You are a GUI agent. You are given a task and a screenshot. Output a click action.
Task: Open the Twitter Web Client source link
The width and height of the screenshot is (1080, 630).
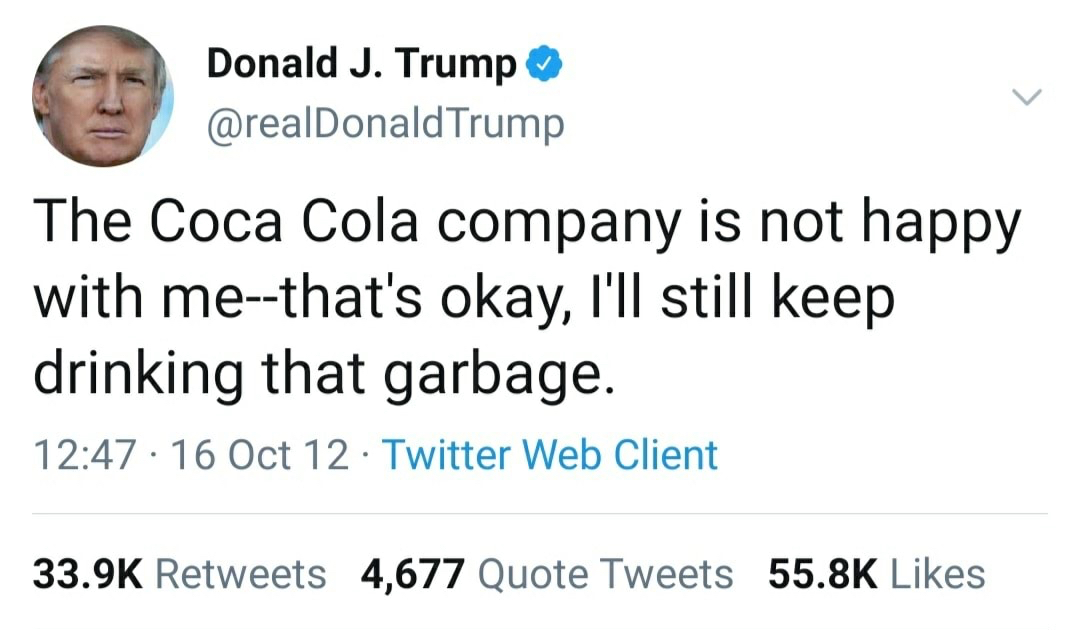tap(551, 455)
